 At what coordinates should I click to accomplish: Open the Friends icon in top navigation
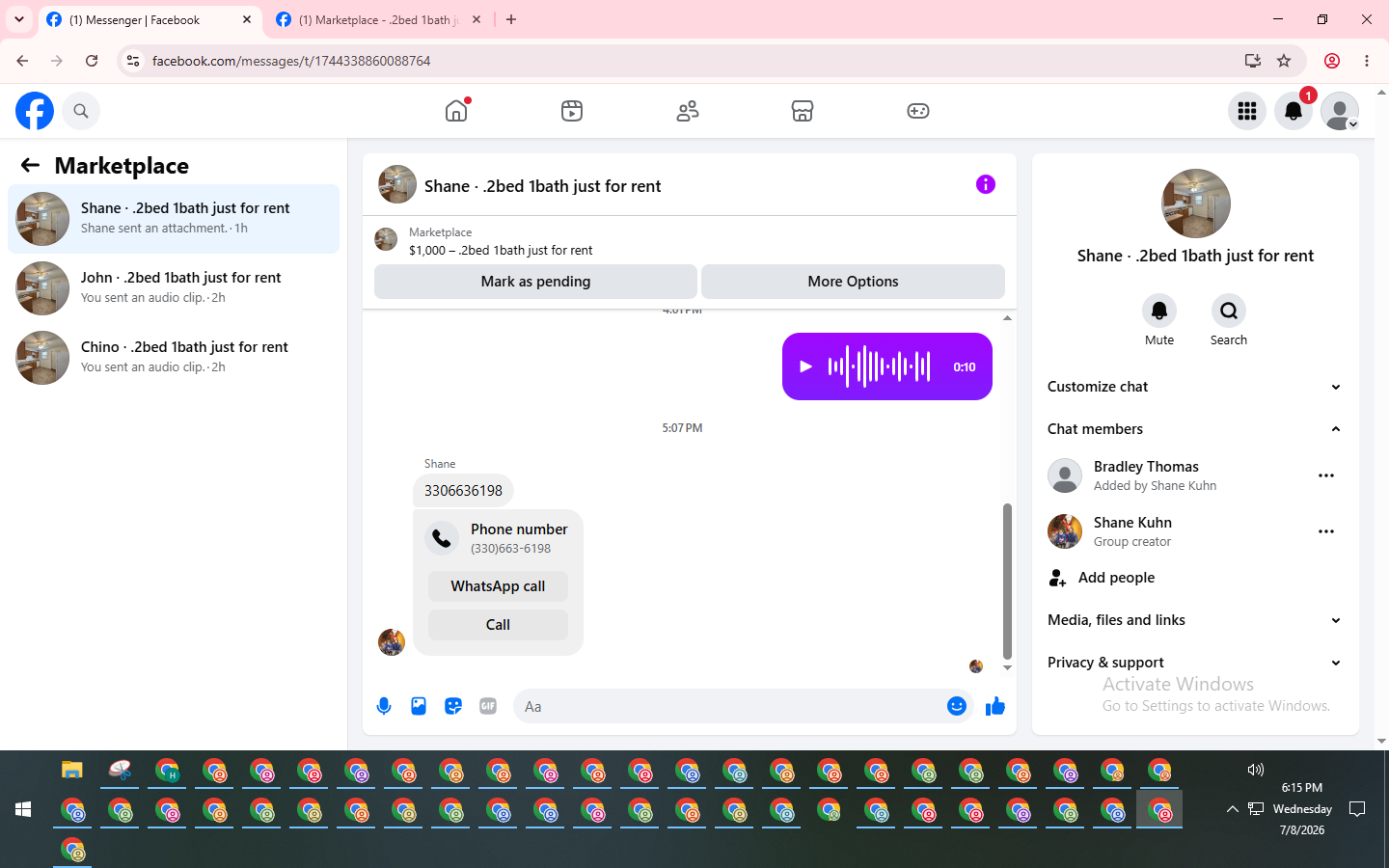tap(688, 111)
